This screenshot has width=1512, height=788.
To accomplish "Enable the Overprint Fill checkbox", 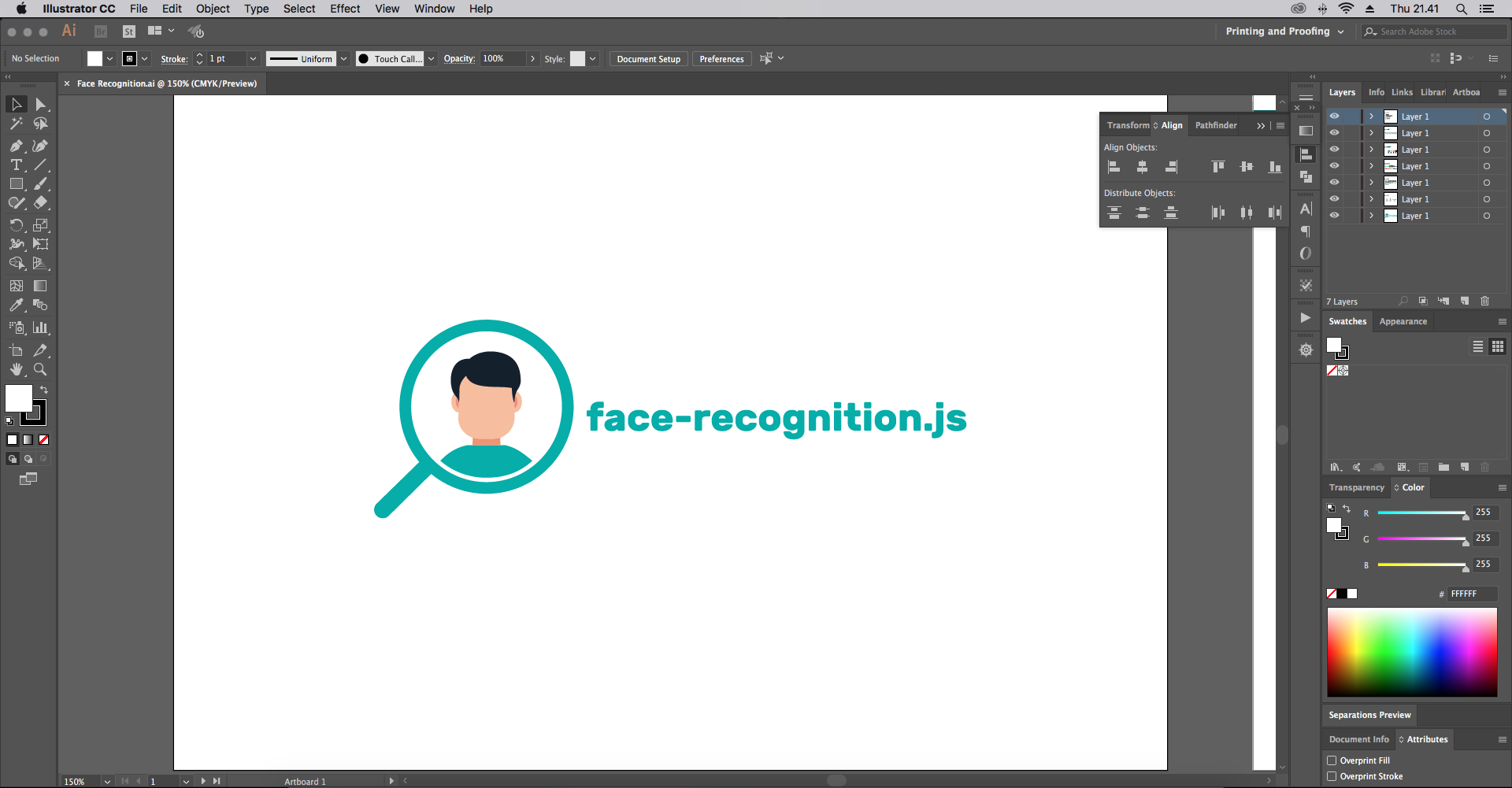I will (1332, 760).
